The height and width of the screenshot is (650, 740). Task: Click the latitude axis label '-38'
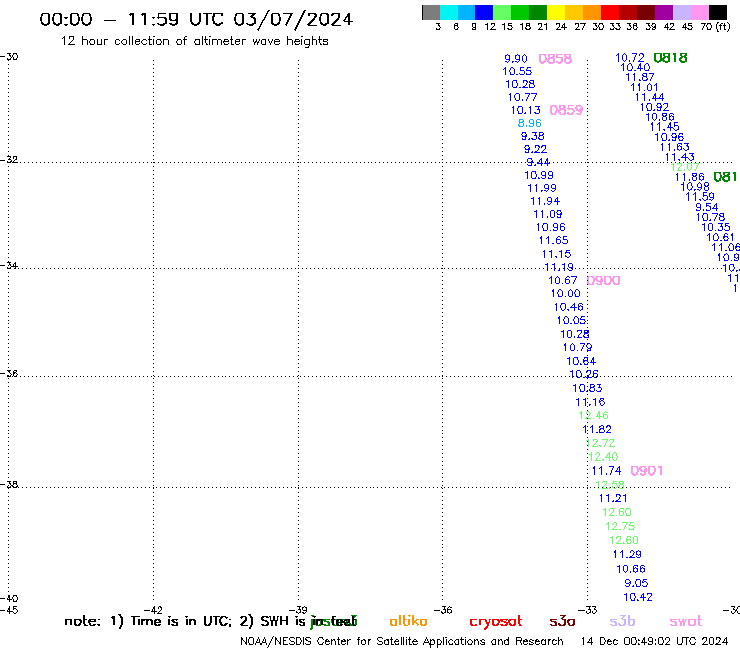coord(9,484)
